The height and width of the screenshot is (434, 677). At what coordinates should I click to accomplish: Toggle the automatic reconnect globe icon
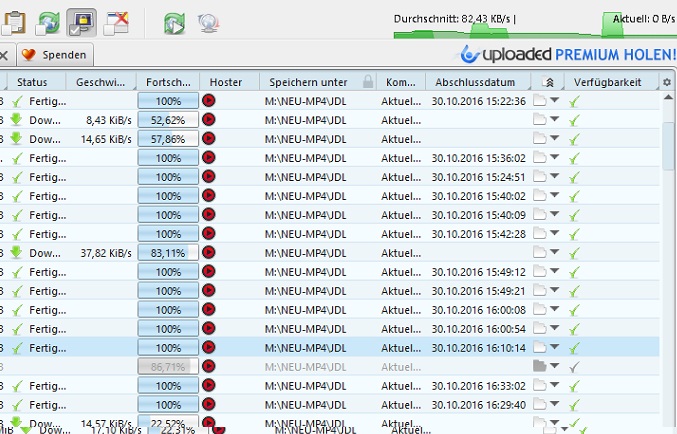coord(47,22)
